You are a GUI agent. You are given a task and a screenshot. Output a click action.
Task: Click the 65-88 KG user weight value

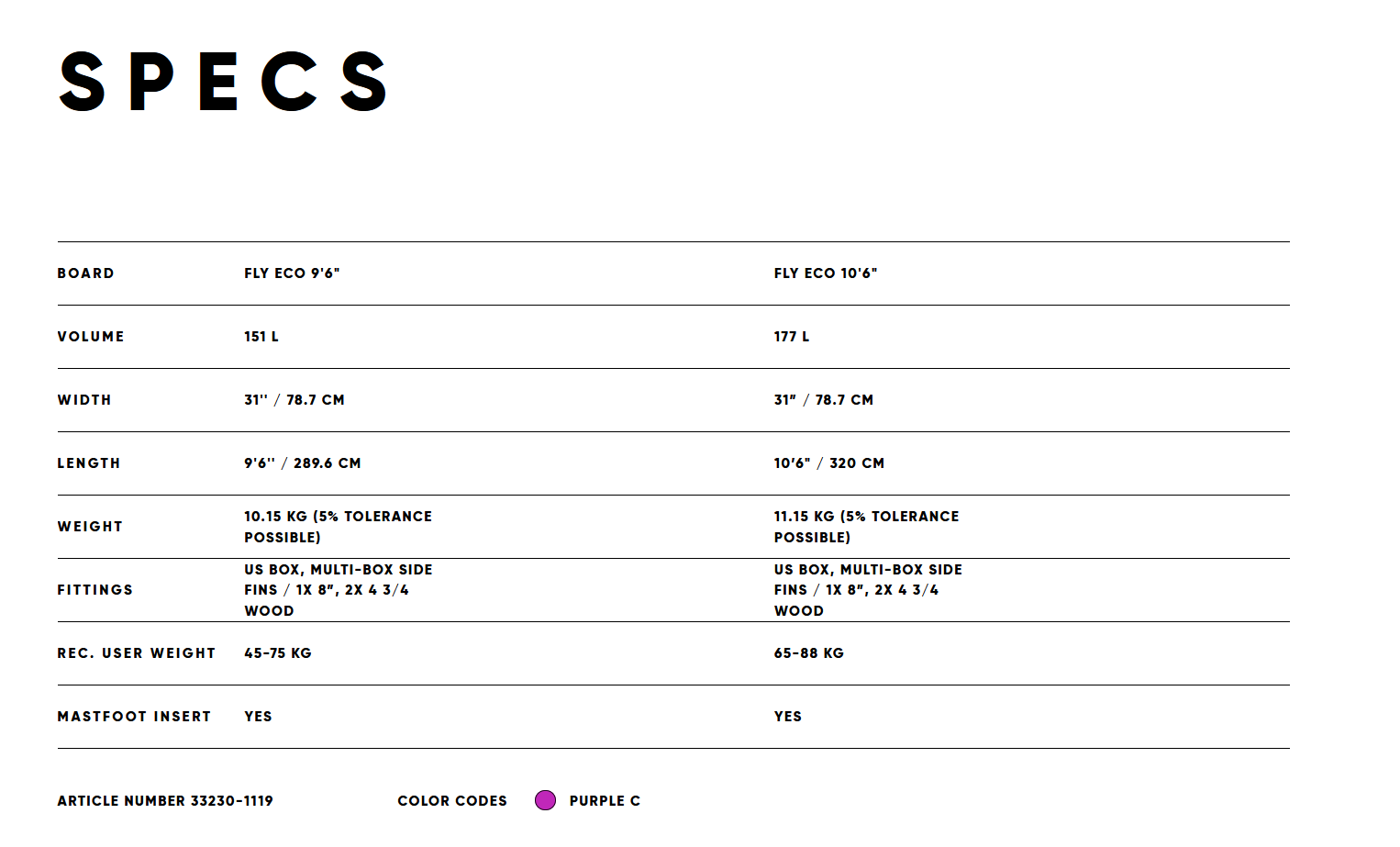click(809, 653)
